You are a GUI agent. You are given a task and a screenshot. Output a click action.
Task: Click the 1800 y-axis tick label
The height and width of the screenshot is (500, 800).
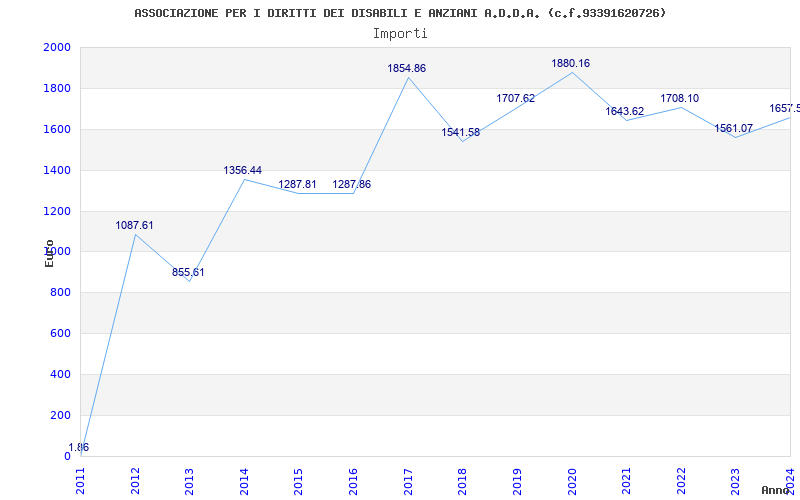[x=57, y=88]
